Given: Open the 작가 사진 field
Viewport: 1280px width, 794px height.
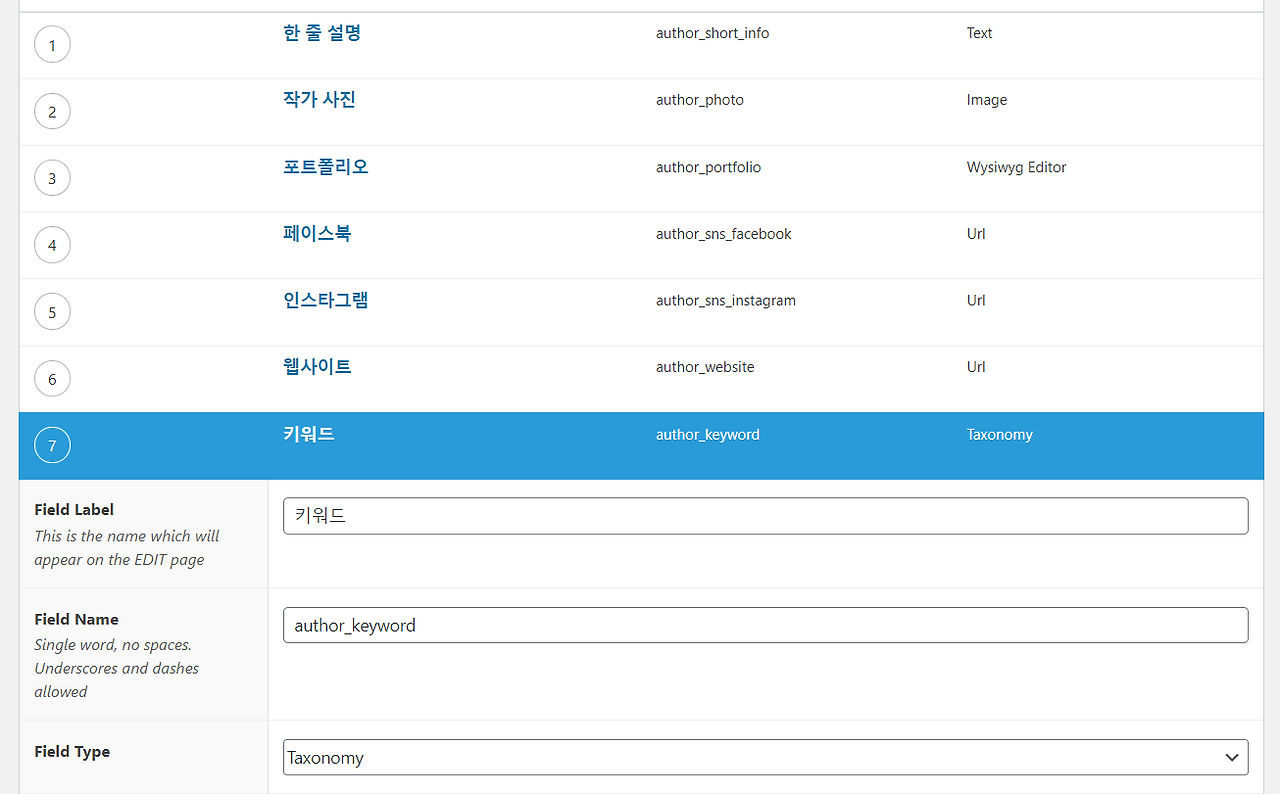Looking at the screenshot, I should click(x=319, y=100).
